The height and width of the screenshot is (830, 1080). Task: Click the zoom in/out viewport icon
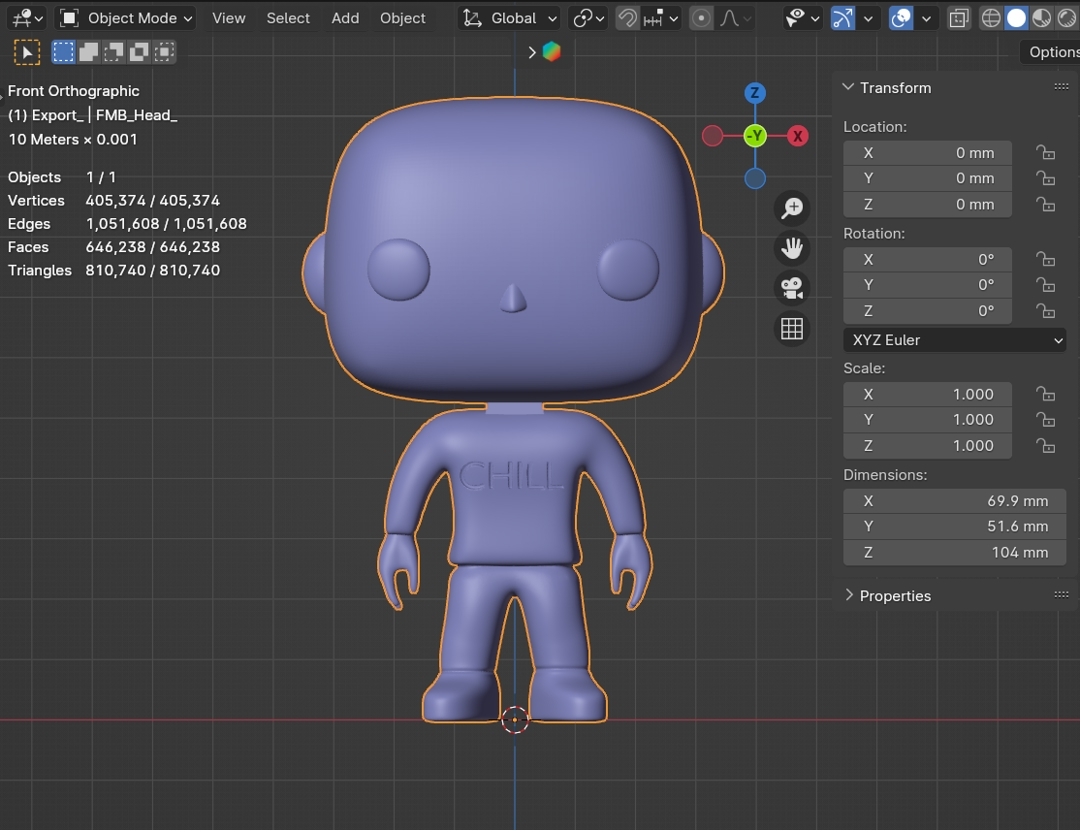792,208
